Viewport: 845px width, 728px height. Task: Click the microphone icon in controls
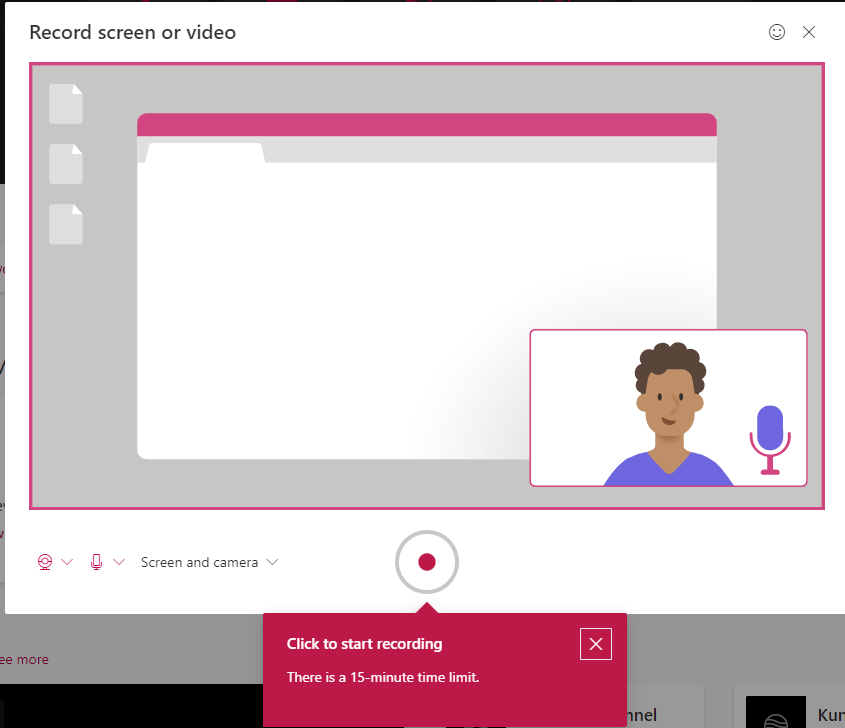tap(96, 562)
